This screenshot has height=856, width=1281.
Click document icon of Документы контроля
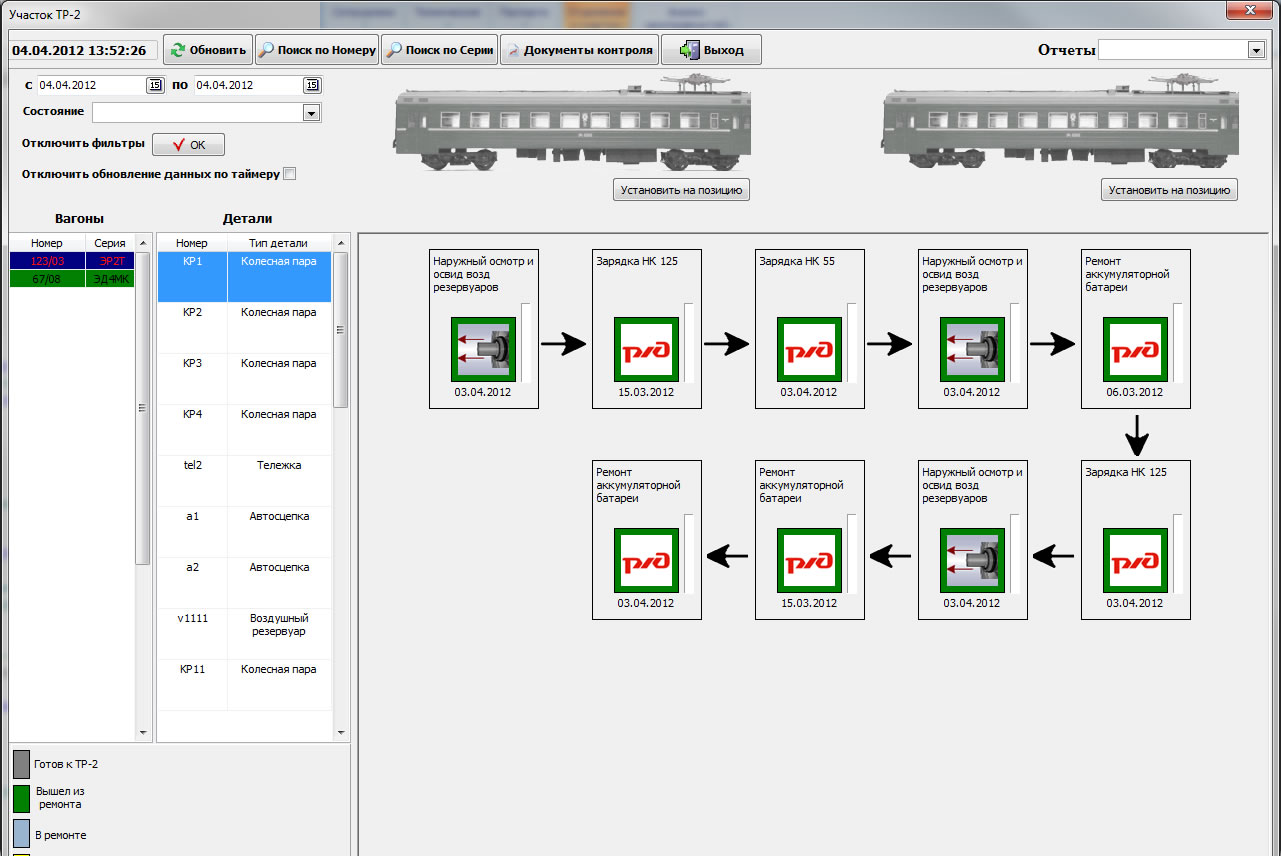[512, 50]
